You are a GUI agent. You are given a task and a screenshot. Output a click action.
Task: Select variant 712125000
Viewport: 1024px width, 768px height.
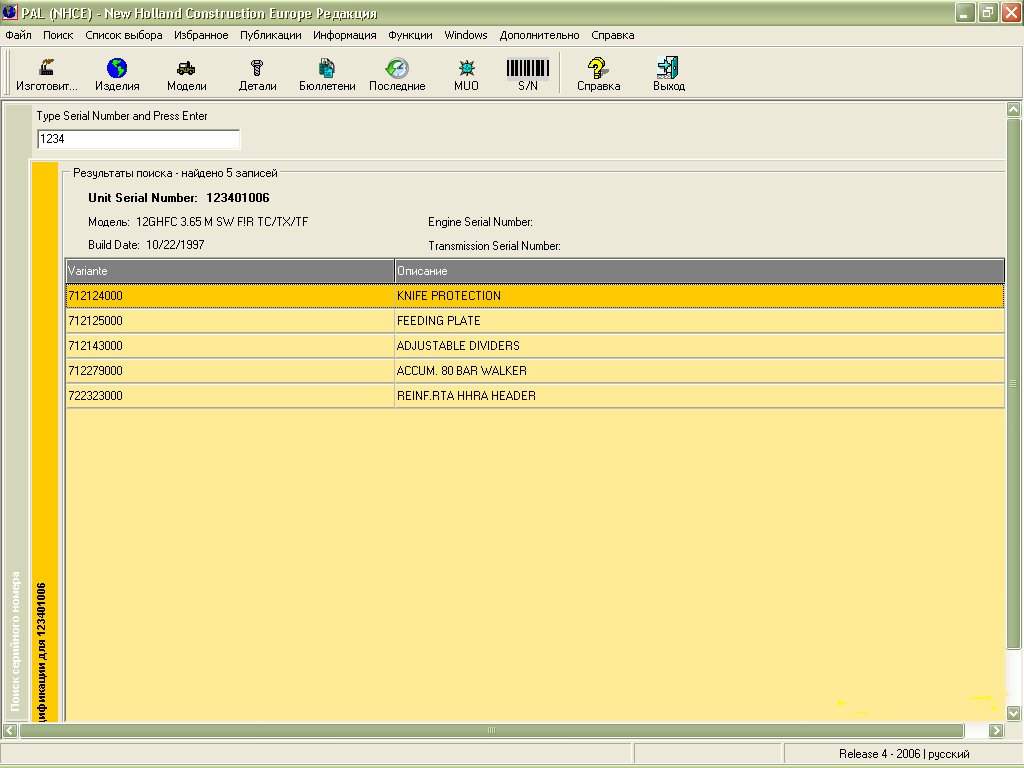click(x=230, y=321)
